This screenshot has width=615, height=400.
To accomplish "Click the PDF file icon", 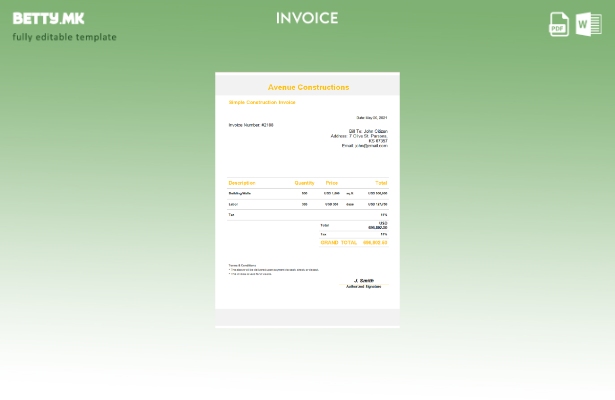I will 559,24.
